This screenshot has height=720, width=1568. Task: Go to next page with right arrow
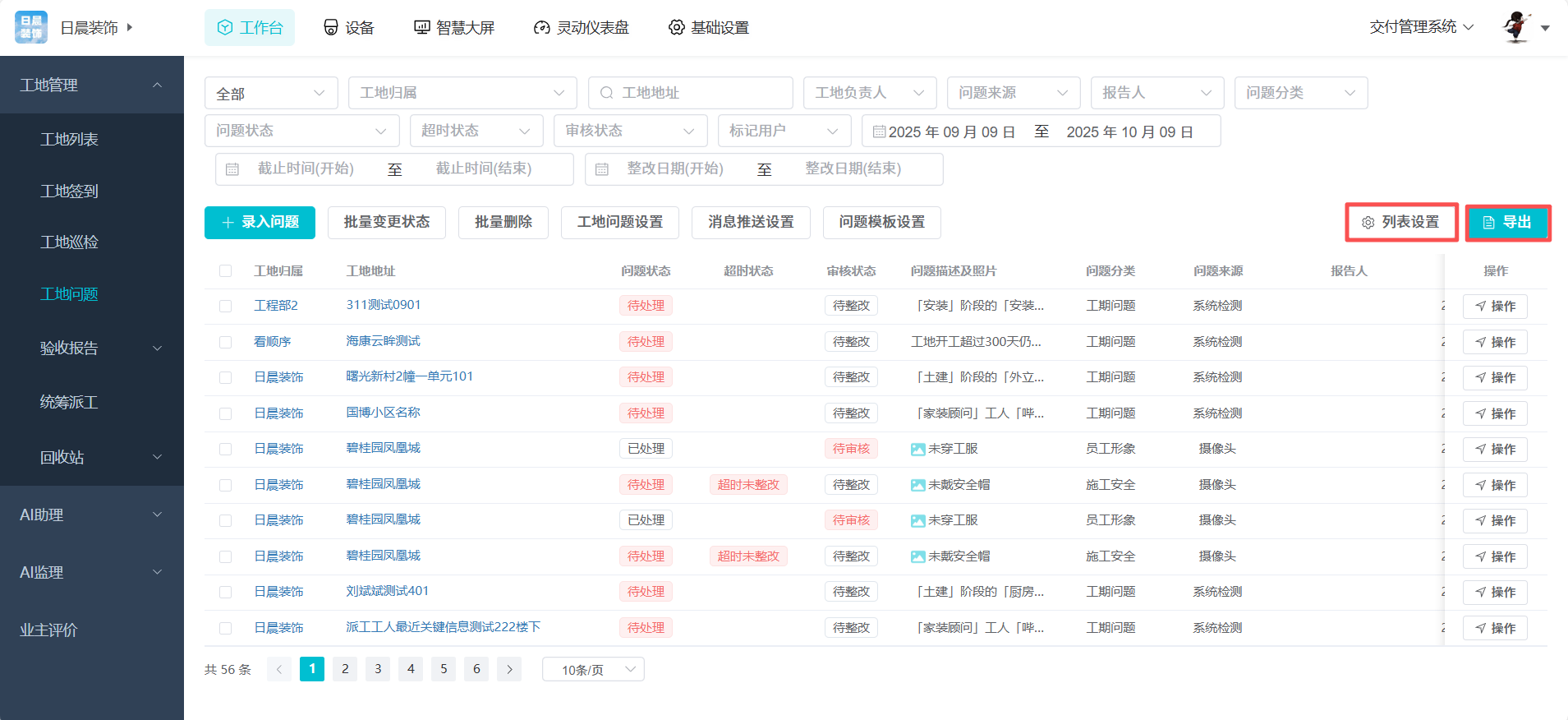click(509, 669)
